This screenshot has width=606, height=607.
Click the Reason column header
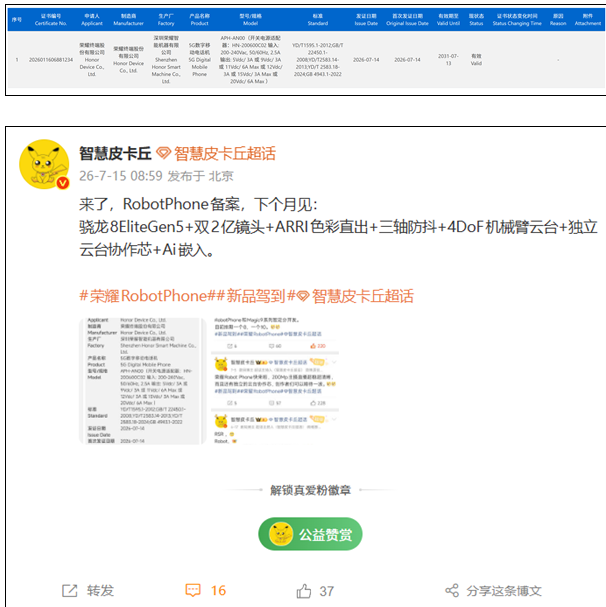click(x=558, y=19)
